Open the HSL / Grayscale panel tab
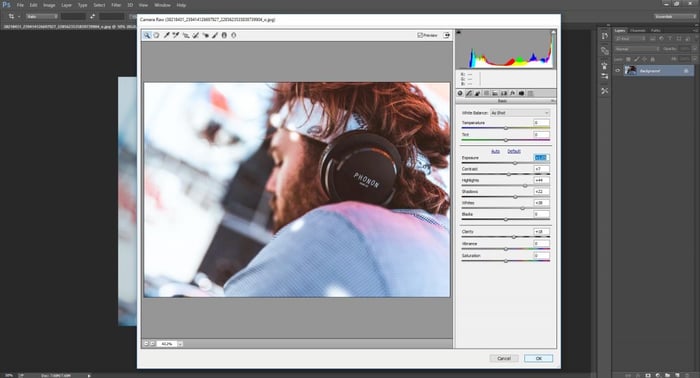Viewport: 700px width, 378px height. point(486,93)
